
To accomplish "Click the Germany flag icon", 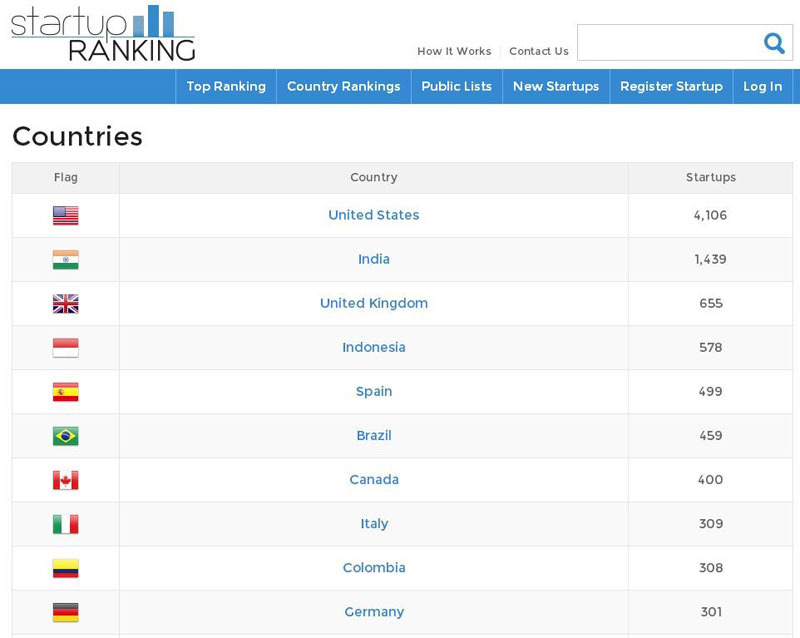I will pos(66,612).
